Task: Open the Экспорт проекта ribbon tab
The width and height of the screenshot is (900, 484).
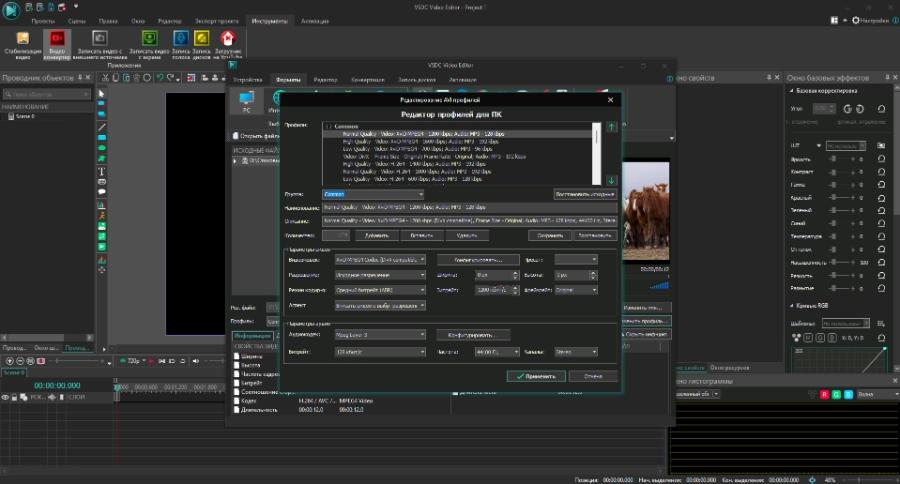Action: point(216,21)
